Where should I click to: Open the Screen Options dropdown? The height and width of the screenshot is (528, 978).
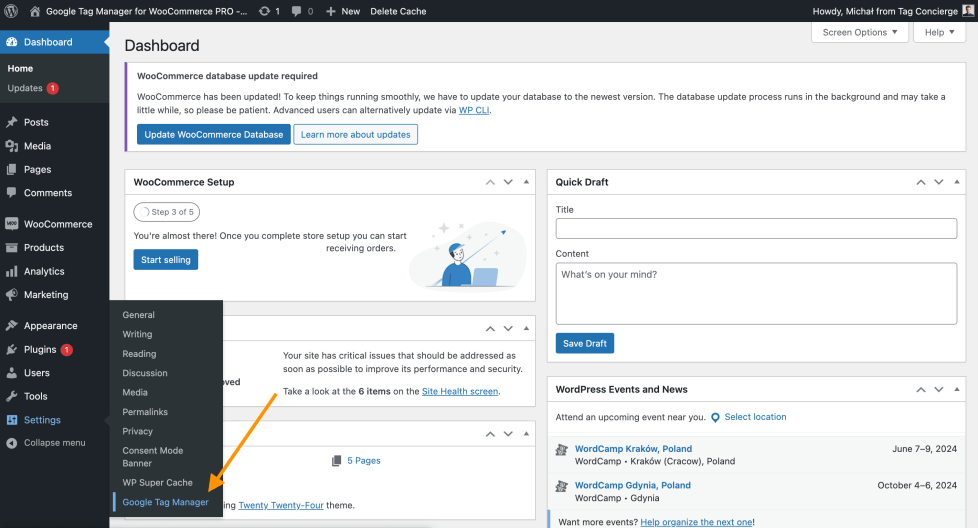pos(859,32)
